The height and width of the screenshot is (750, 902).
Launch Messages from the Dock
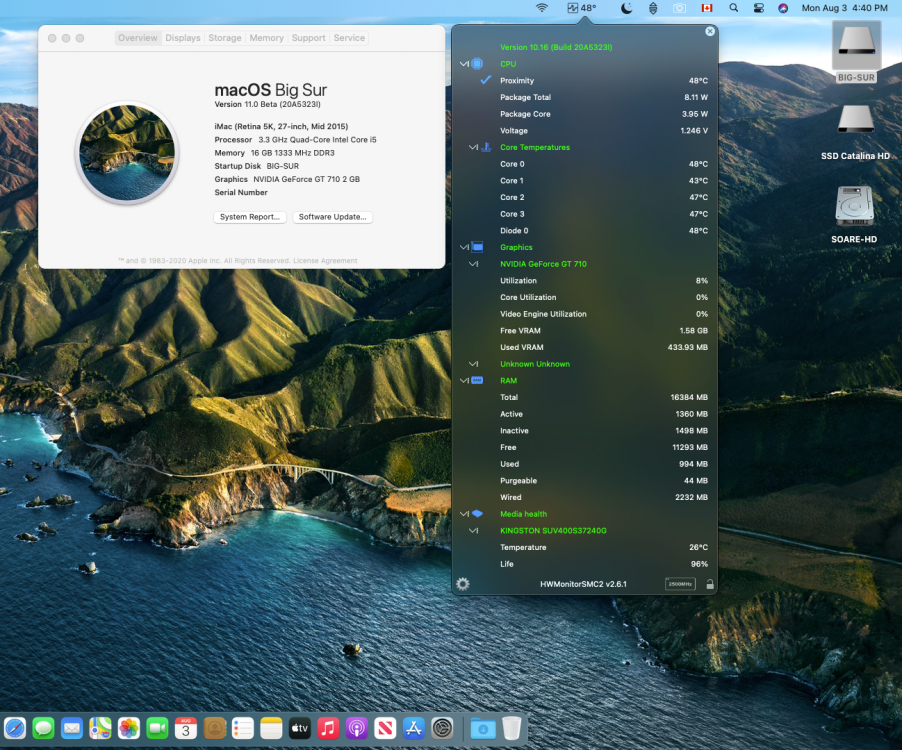(x=43, y=728)
